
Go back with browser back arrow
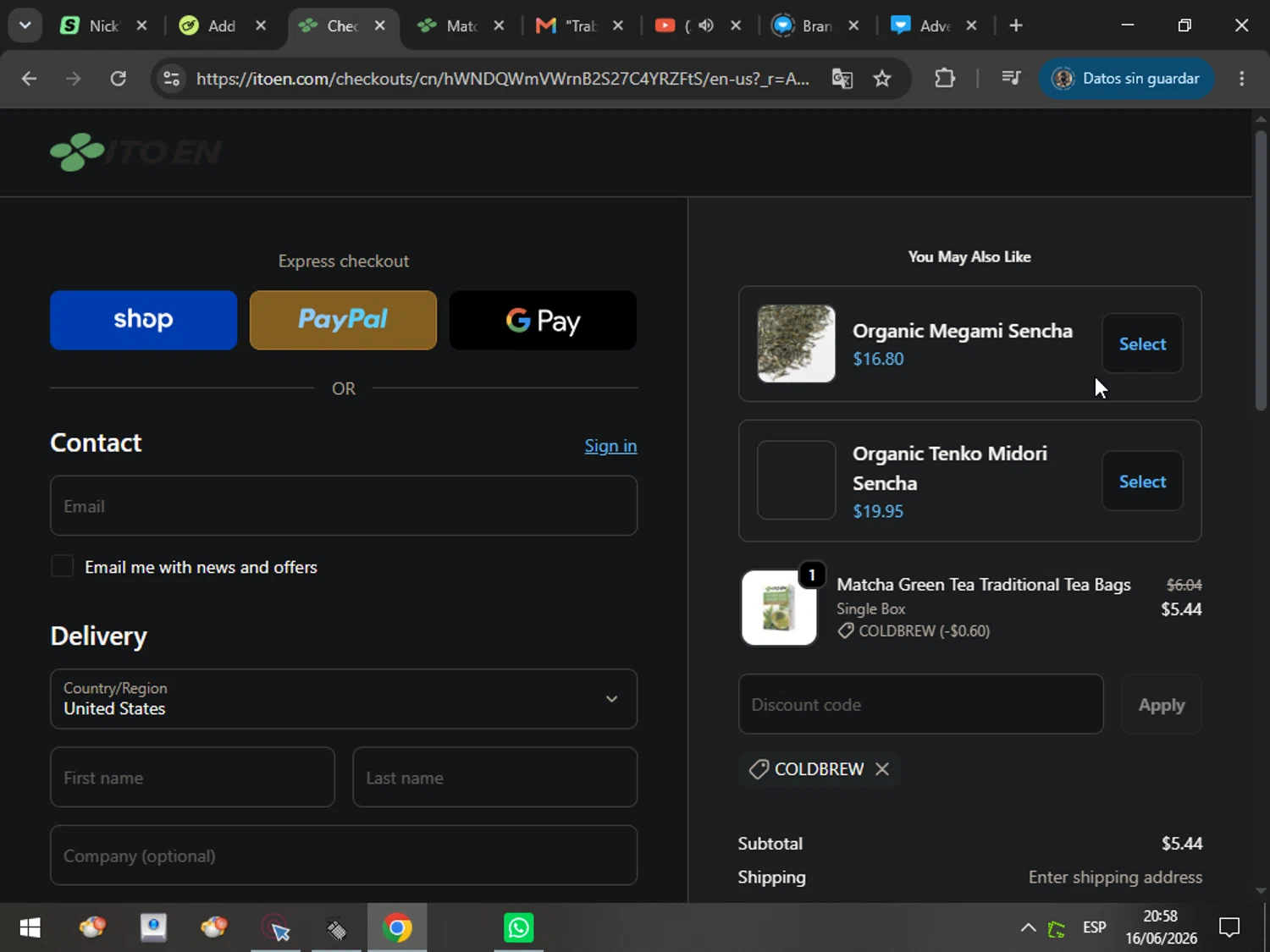tap(29, 78)
